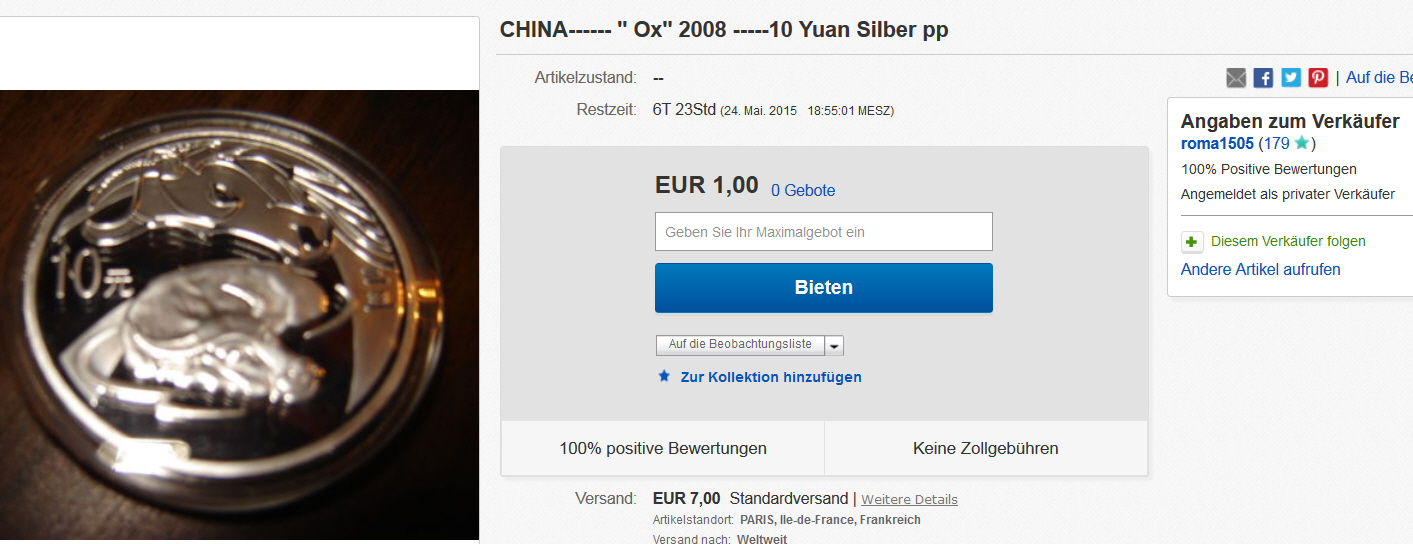Click blue star next to Zur Kollektion hinzufügen
This screenshot has width=1413, height=544.
(664, 376)
